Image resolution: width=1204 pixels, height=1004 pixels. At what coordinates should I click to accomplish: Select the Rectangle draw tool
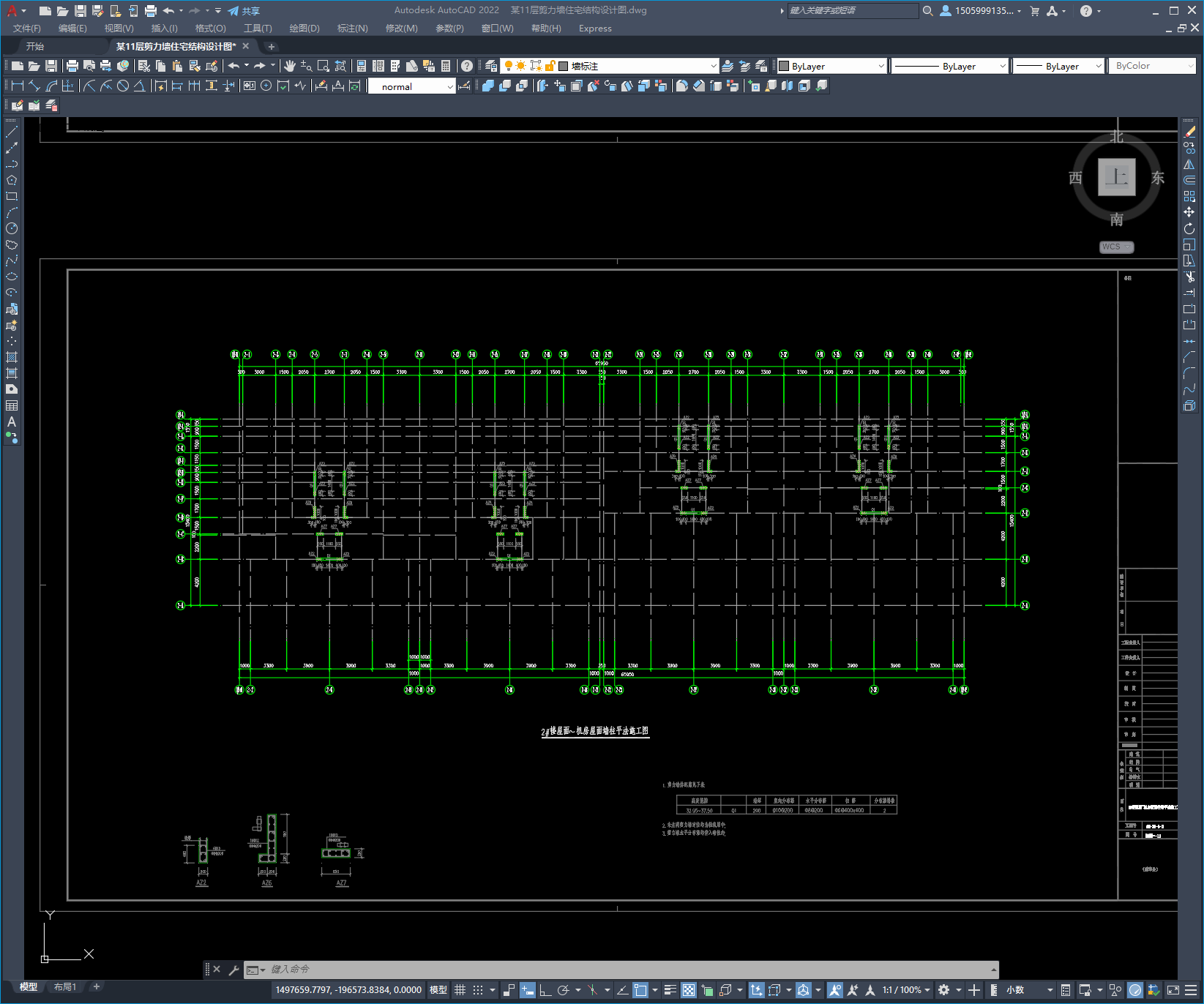[12, 196]
